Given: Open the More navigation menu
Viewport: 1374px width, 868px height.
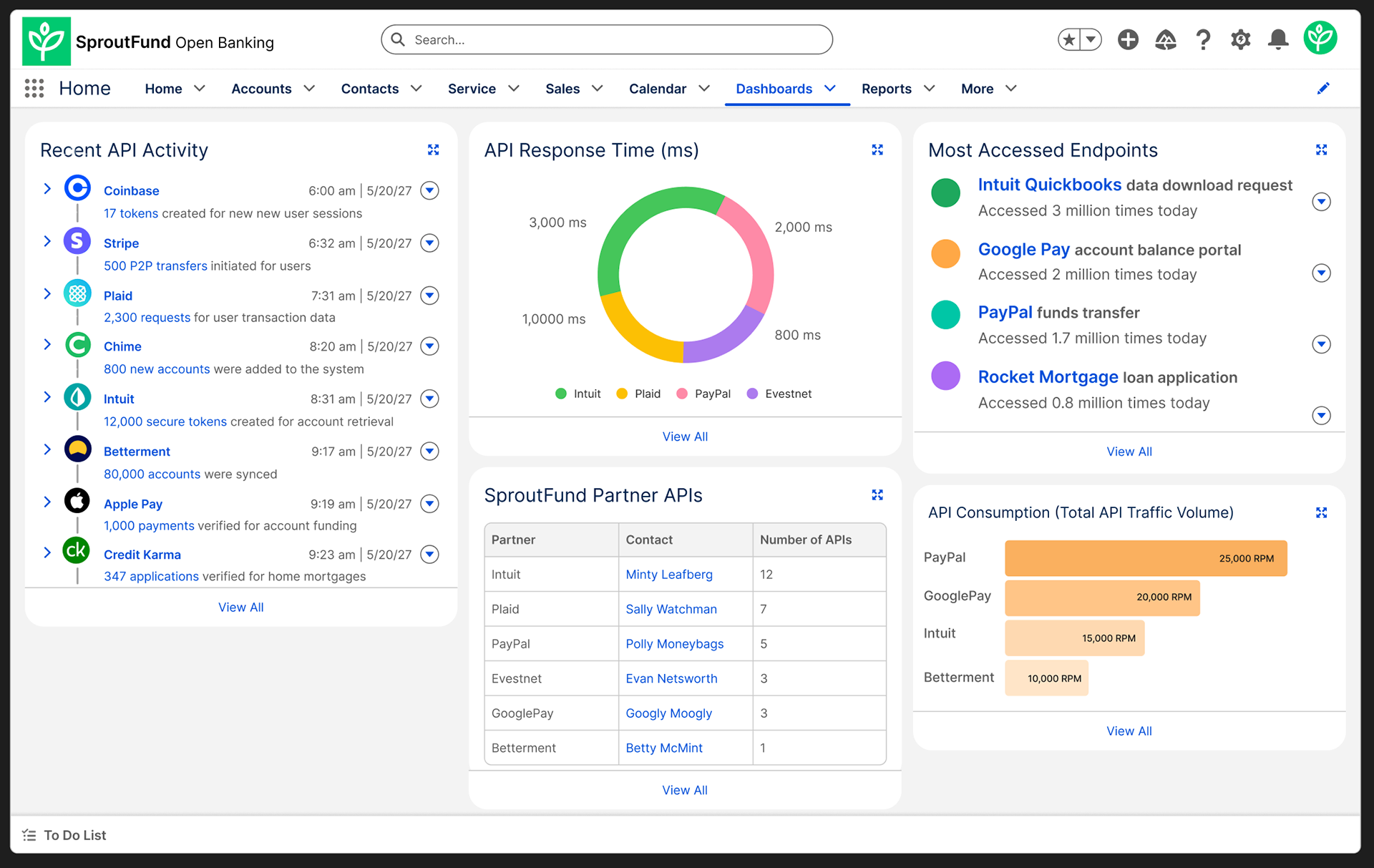Looking at the screenshot, I should [x=988, y=89].
